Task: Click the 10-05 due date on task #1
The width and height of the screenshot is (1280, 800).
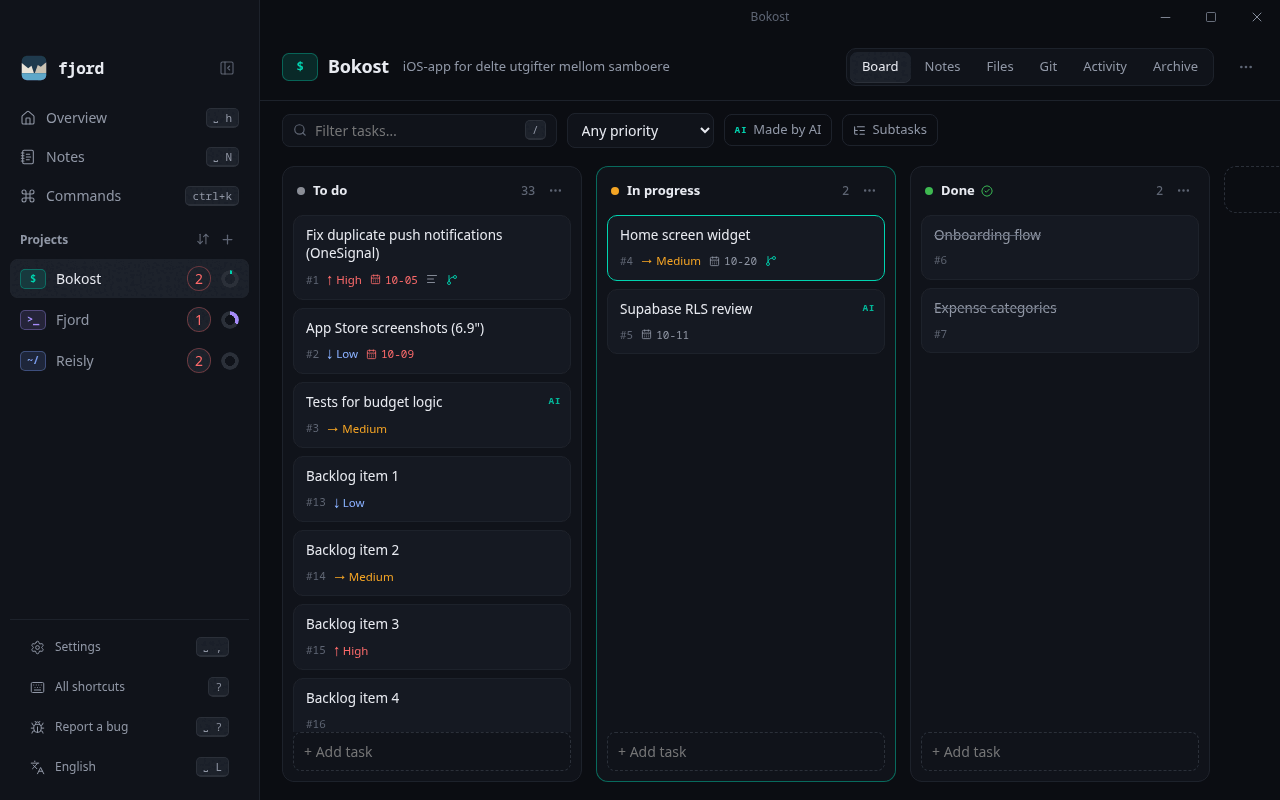Action: tap(394, 280)
